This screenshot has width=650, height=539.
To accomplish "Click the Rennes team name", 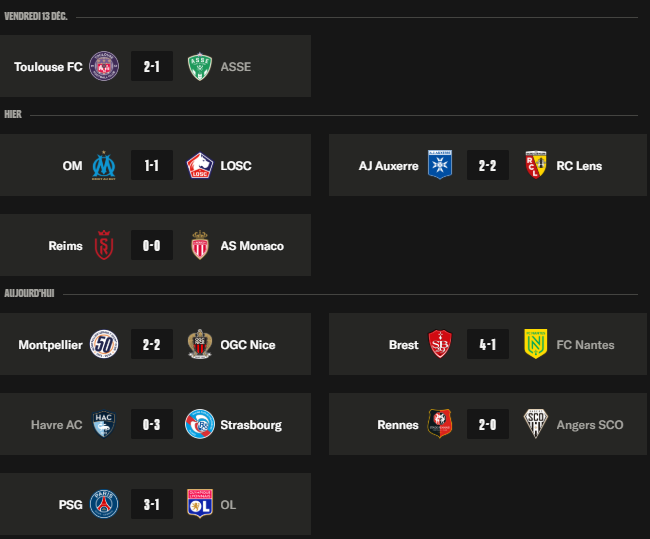I will tap(398, 425).
